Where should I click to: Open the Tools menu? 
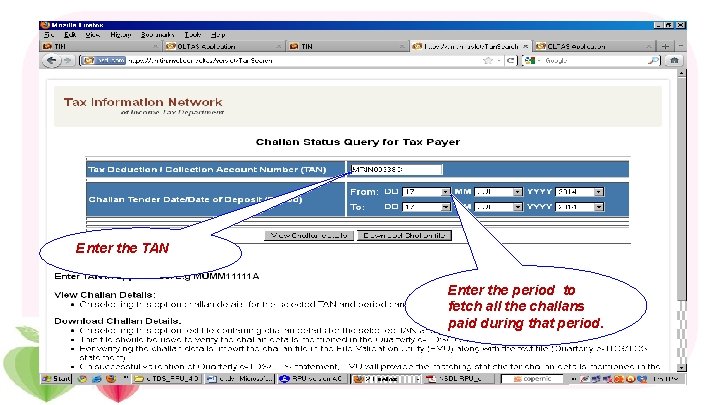pyautogui.click(x=193, y=34)
